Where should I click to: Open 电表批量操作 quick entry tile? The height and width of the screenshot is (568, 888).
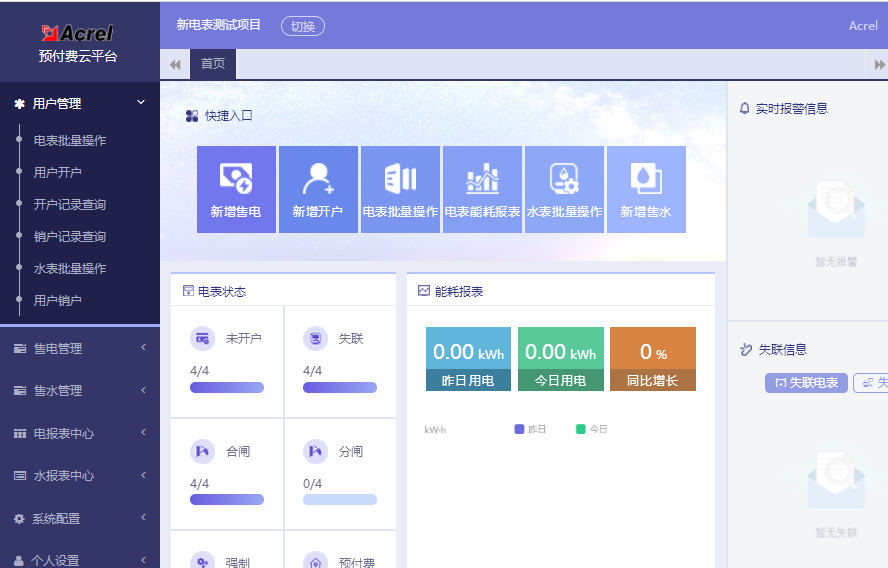click(400, 180)
